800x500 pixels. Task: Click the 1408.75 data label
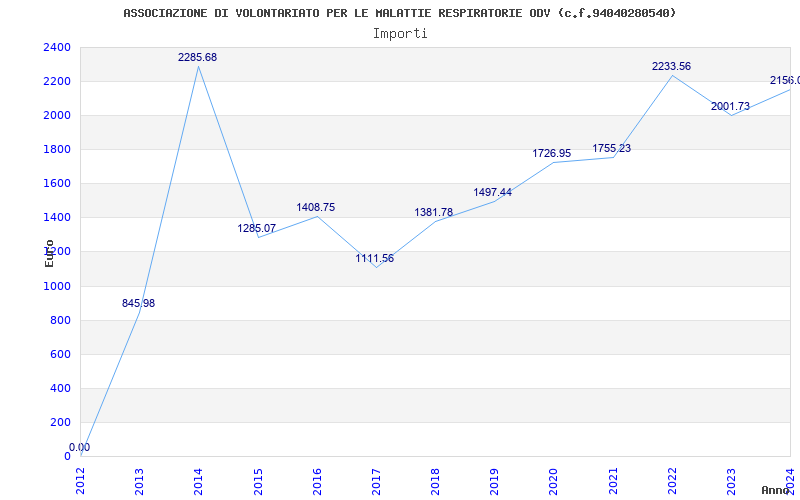coord(316,208)
